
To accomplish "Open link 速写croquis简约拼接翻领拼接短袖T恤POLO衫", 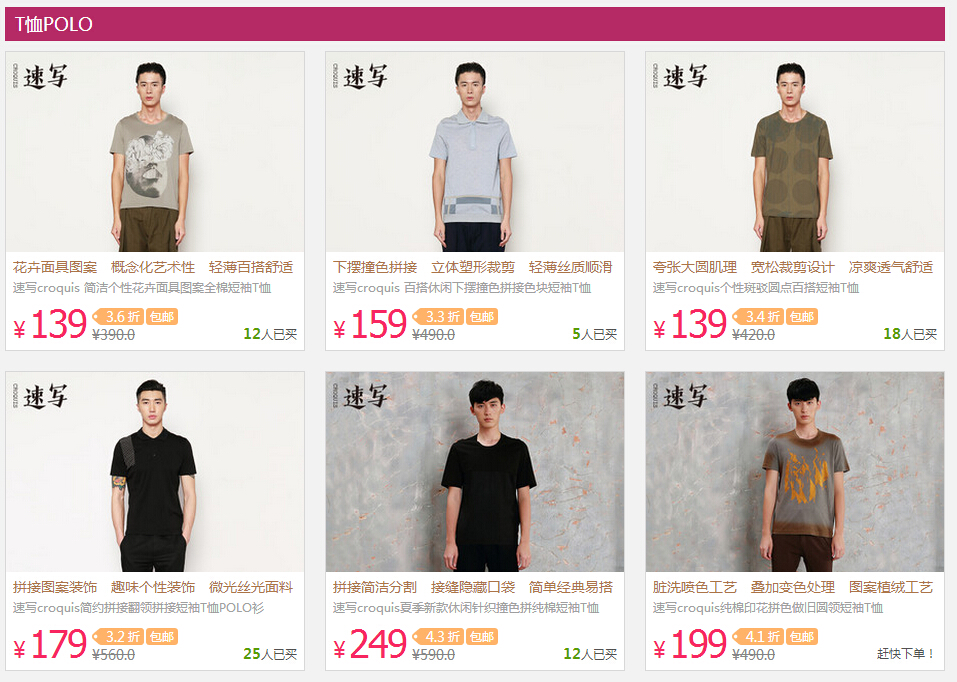I will pyautogui.click(x=138, y=608).
